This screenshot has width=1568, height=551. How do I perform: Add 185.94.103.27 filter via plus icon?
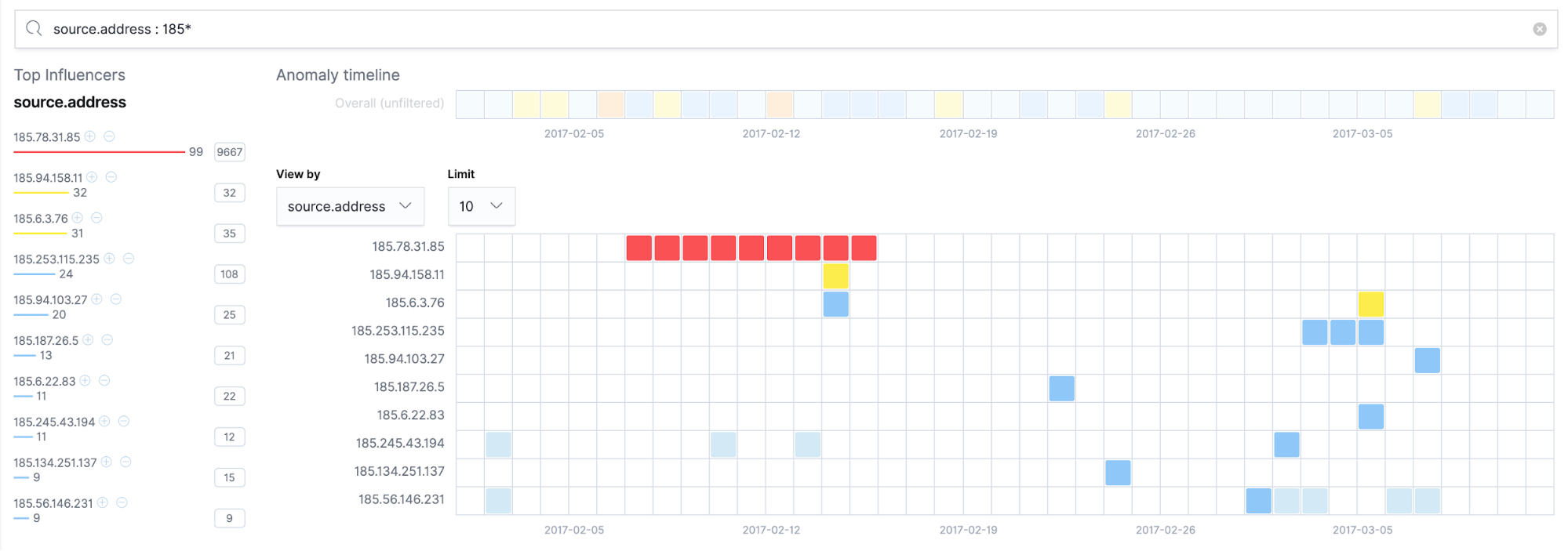pyautogui.click(x=96, y=299)
